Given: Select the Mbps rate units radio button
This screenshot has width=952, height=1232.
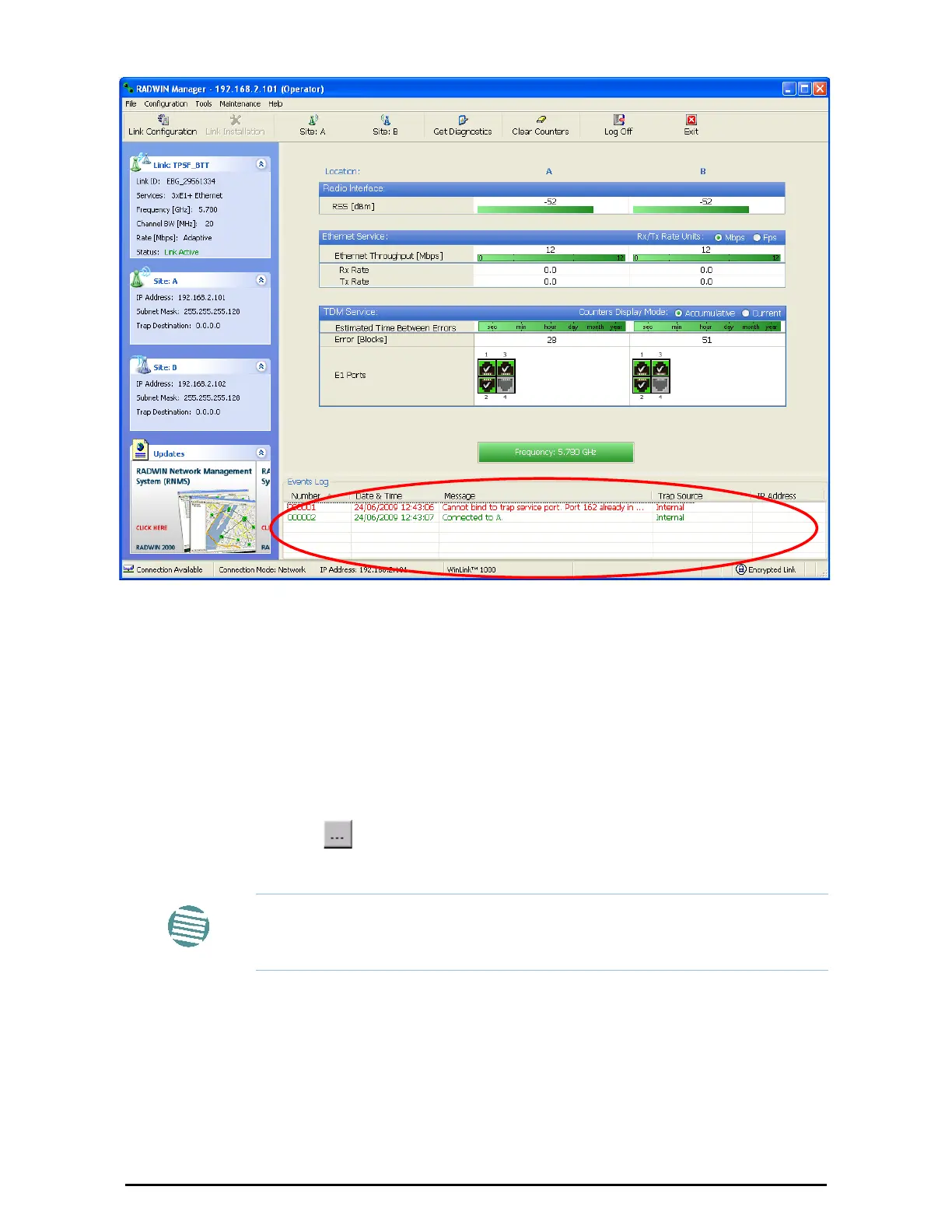Looking at the screenshot, I should [718, 237].
